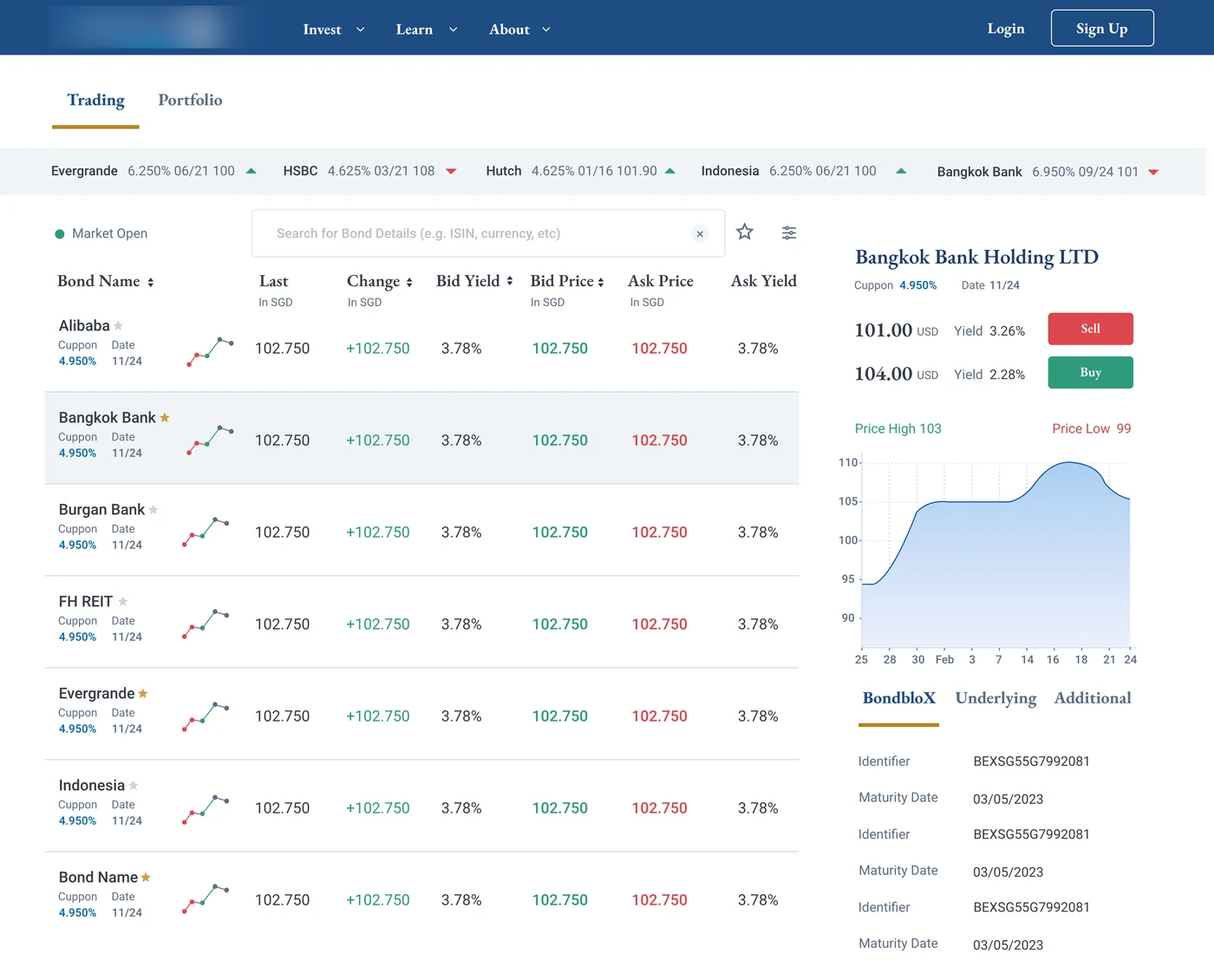Screen dimensions: 1214x980
Task: Click the Hutch ticker up arrow
Action: pos(670,171)
